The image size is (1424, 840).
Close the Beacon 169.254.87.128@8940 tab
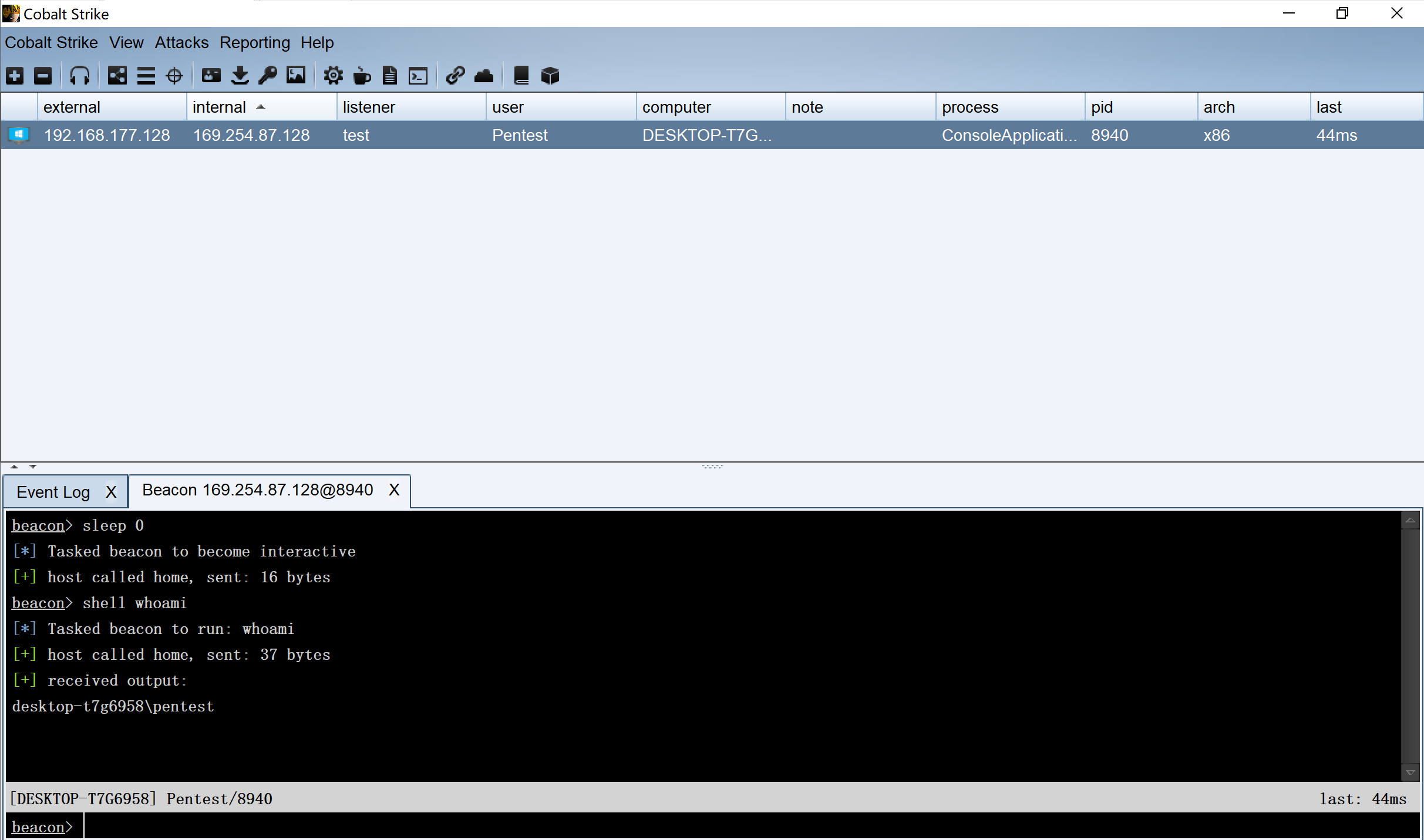click(x=394, y=490)
